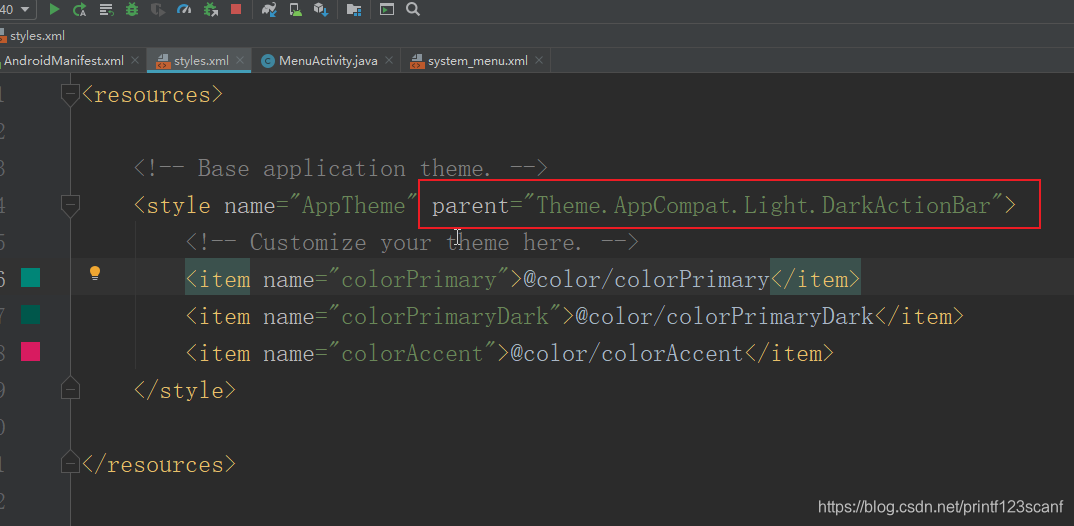This screenshot has width=1074, height=526.
Task: Click 'Customize your theme here' comment
Action: point(412,242)
